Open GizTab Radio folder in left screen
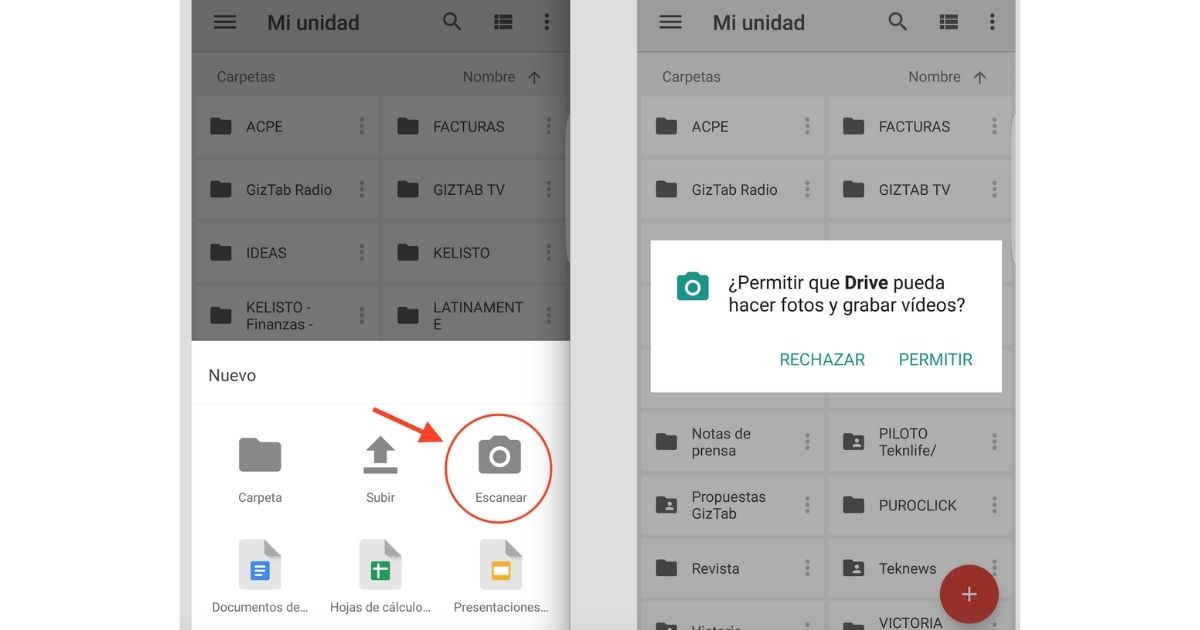Image resolution: width=1200 pixels, height=630 pixels. tap(286, 189)
